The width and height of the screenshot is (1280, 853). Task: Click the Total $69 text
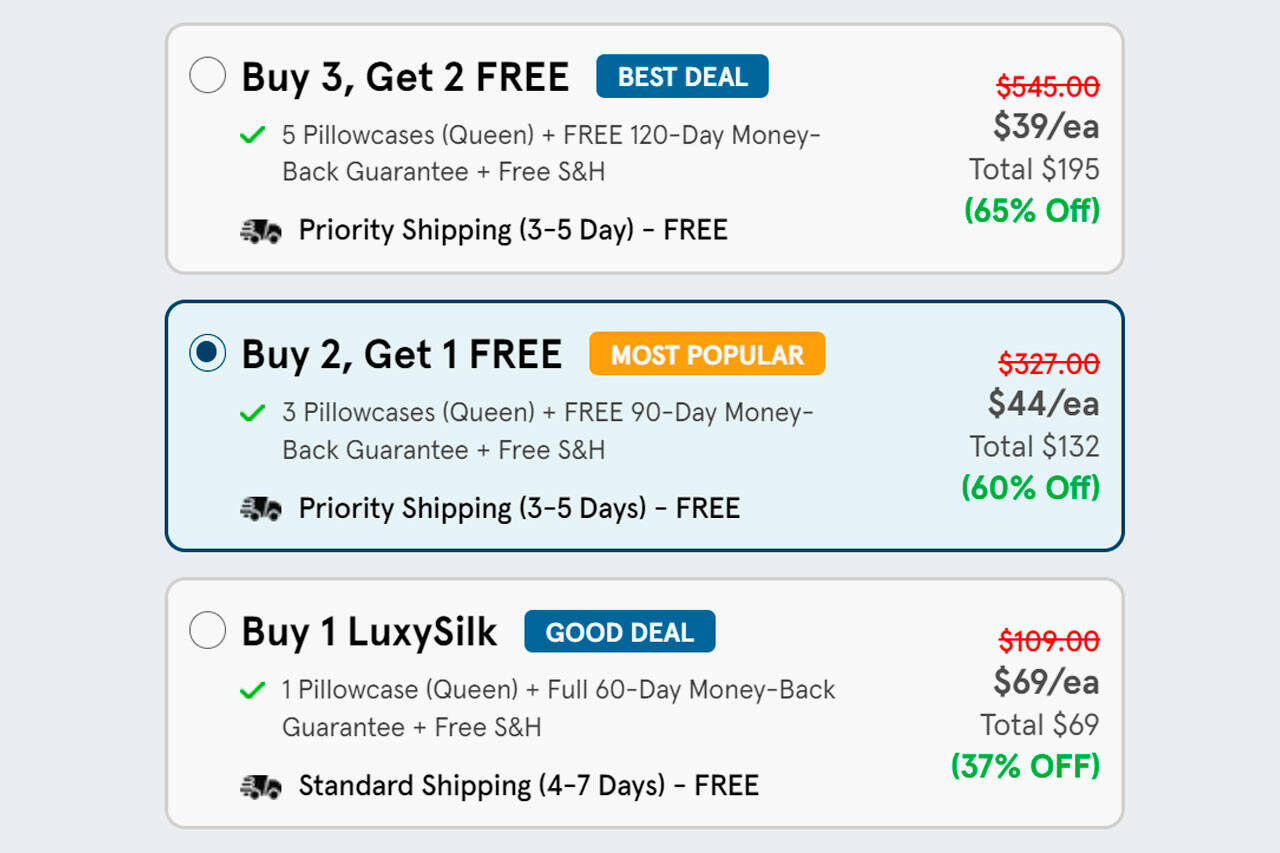point(1039,724)
